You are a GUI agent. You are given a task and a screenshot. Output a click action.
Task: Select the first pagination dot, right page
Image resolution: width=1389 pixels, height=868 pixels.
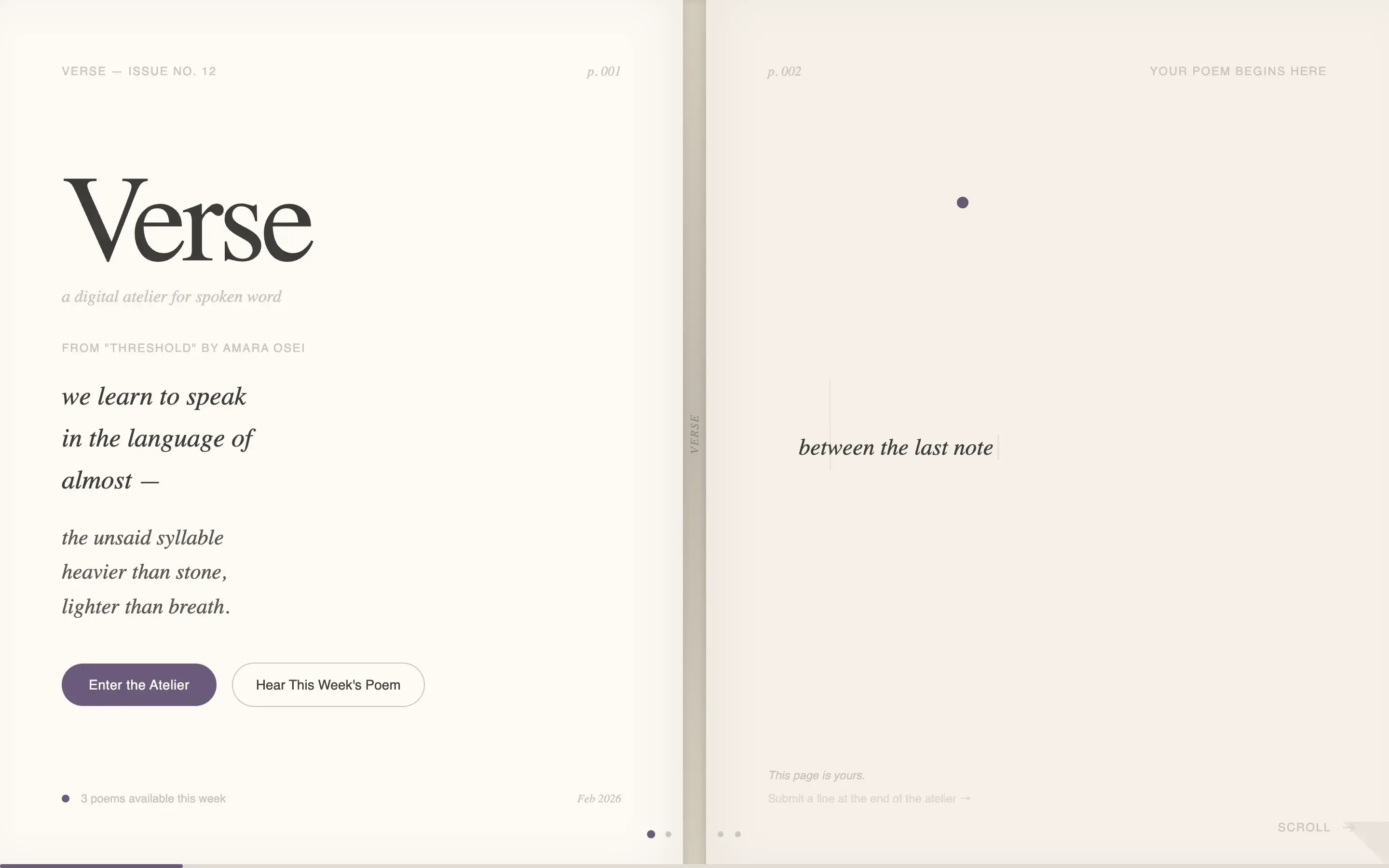click(x=721, y=834)
